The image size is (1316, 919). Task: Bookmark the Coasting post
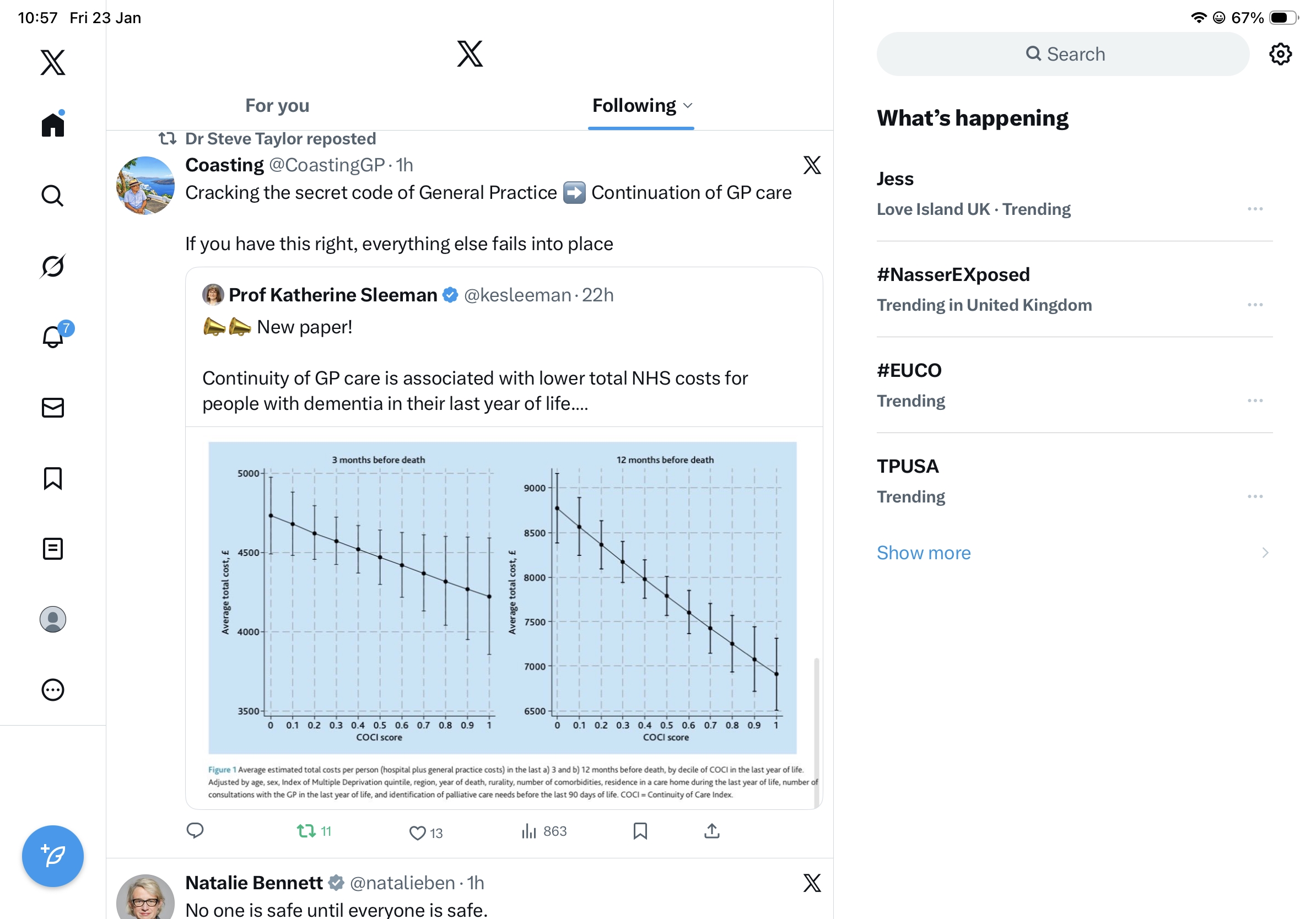640,831
